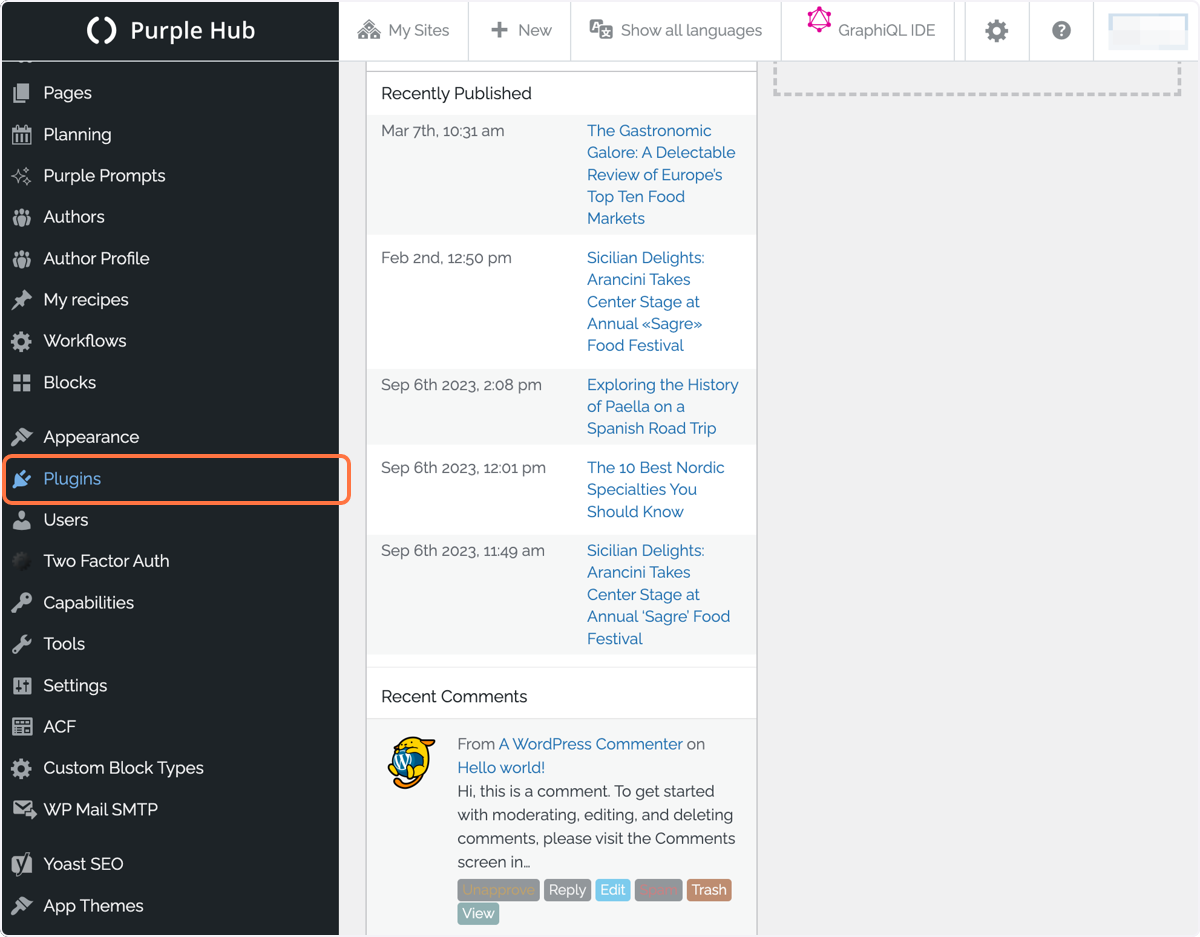Click the blurred user account area

tap(1147, 32)
